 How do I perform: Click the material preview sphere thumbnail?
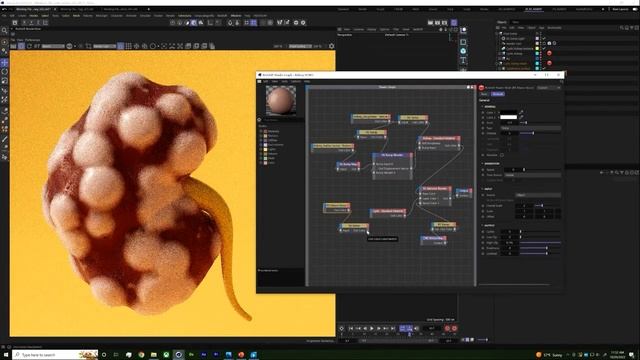point(281,101)
